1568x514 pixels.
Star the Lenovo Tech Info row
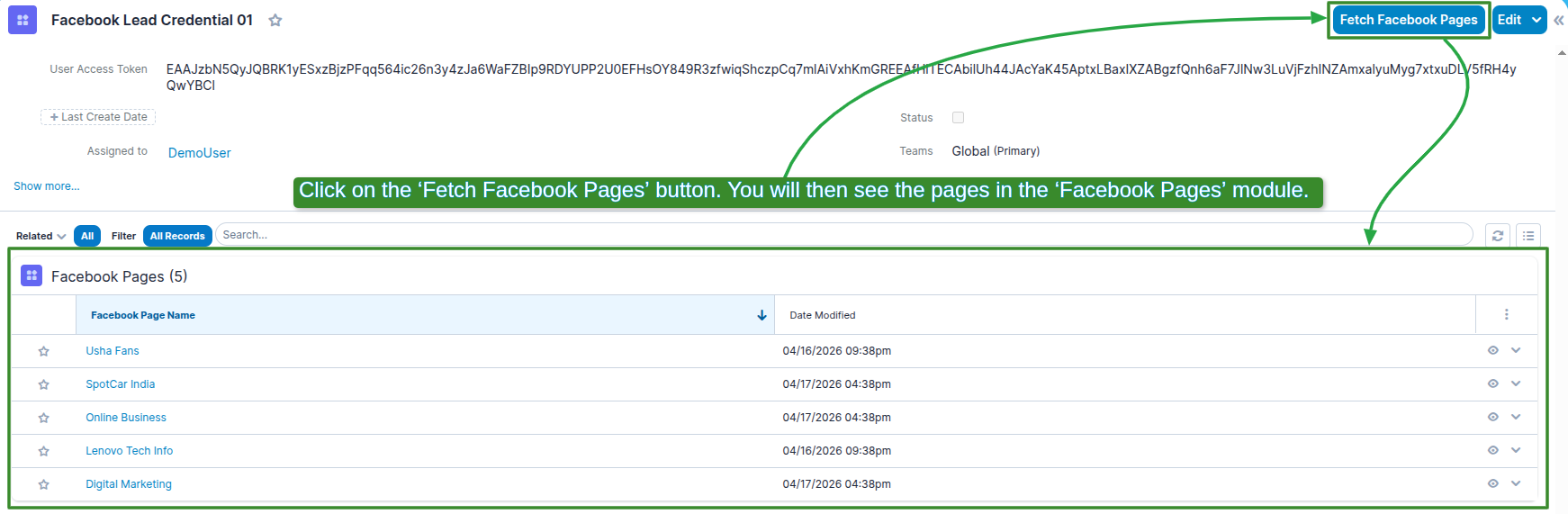(43, 451)
